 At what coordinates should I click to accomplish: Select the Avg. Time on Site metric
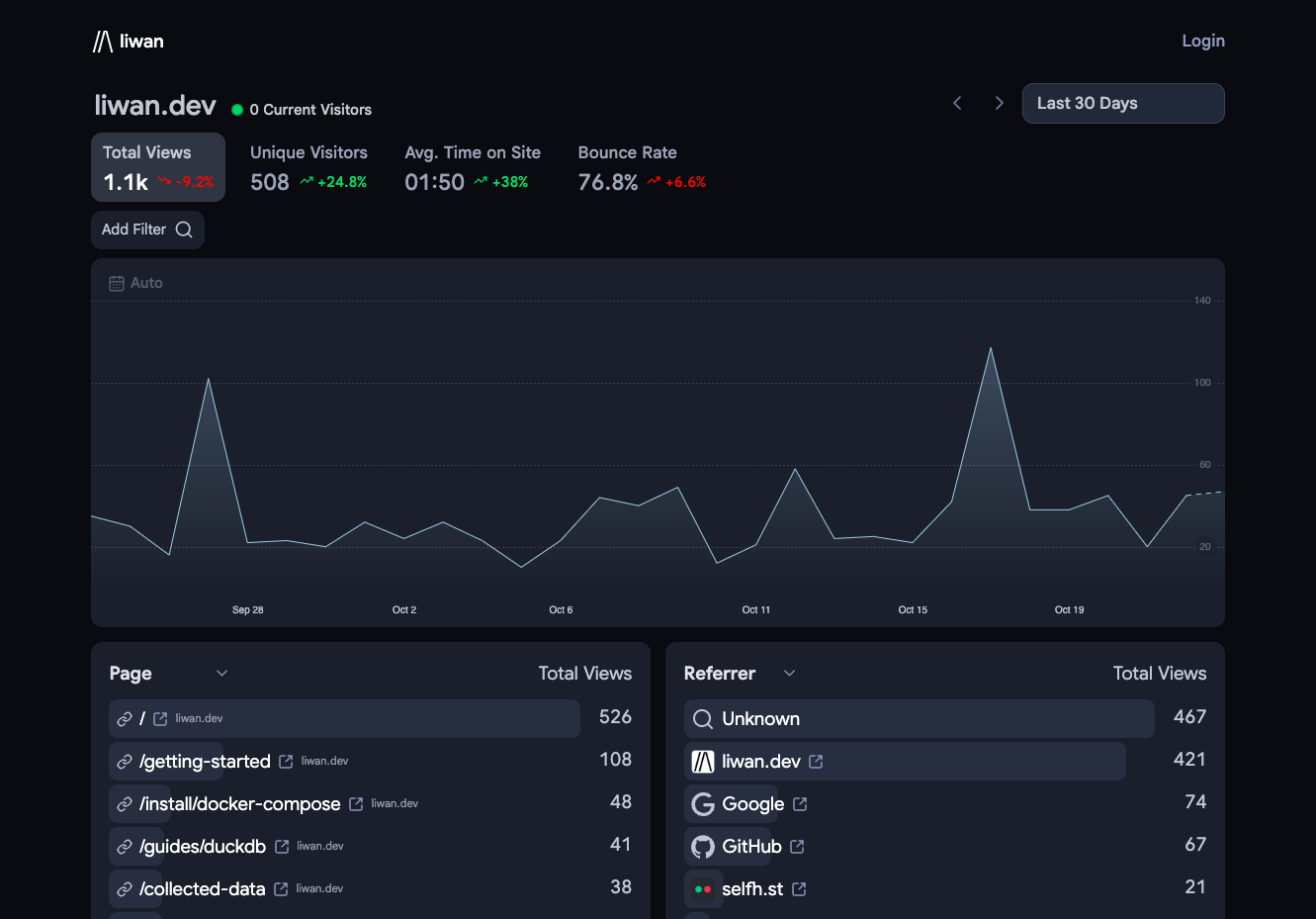(x=473, y=167)
